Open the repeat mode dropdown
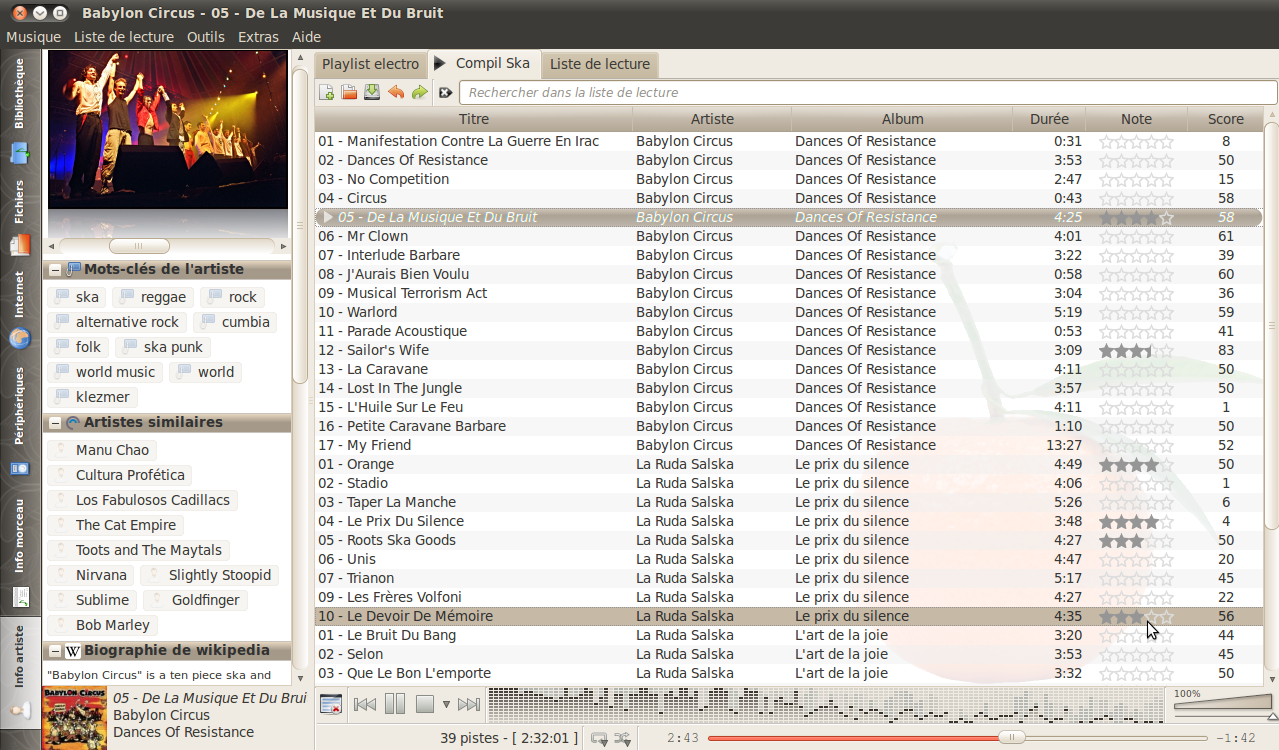 pos(598,738)
